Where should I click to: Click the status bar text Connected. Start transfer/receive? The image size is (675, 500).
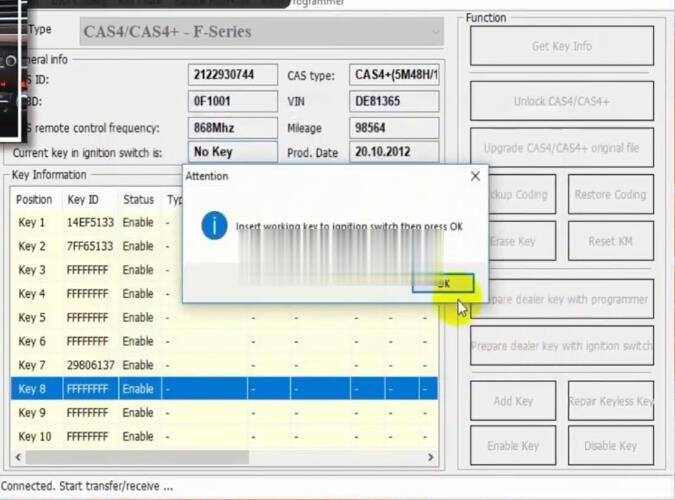pyautogui.click(x=87, y=486)
